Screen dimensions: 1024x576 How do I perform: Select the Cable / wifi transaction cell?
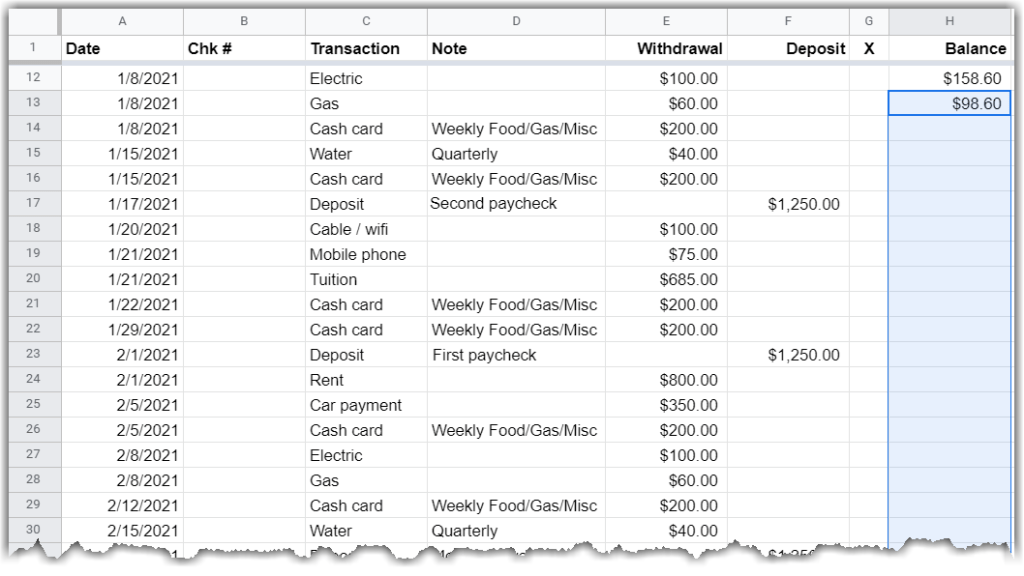tap(365, 229)
